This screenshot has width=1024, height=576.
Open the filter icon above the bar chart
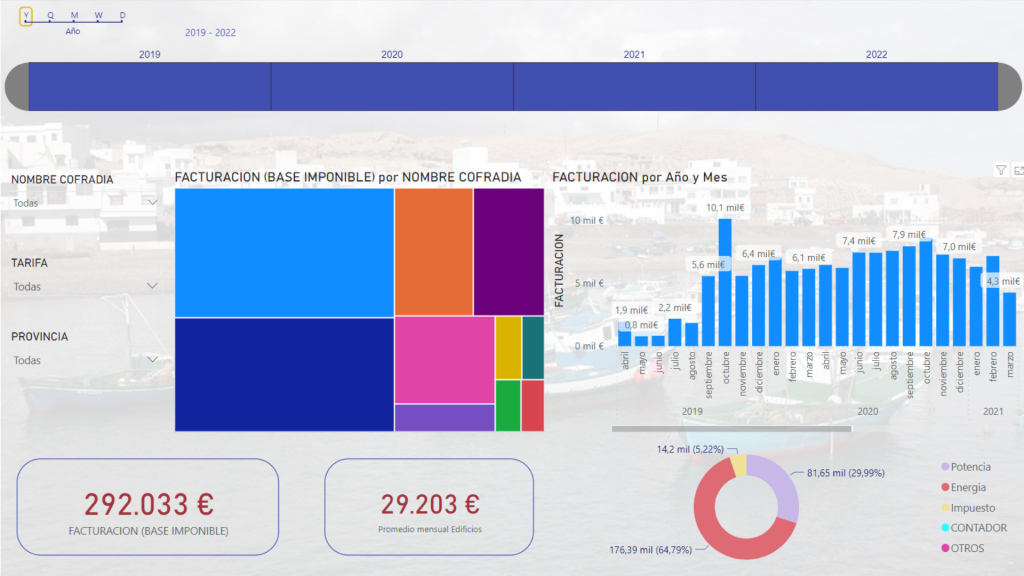tap(1001, 171)
